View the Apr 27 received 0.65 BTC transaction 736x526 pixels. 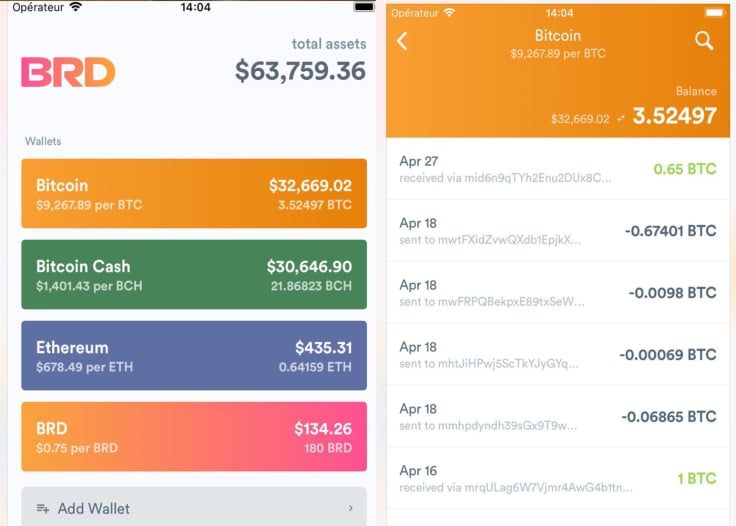(558, 169)
